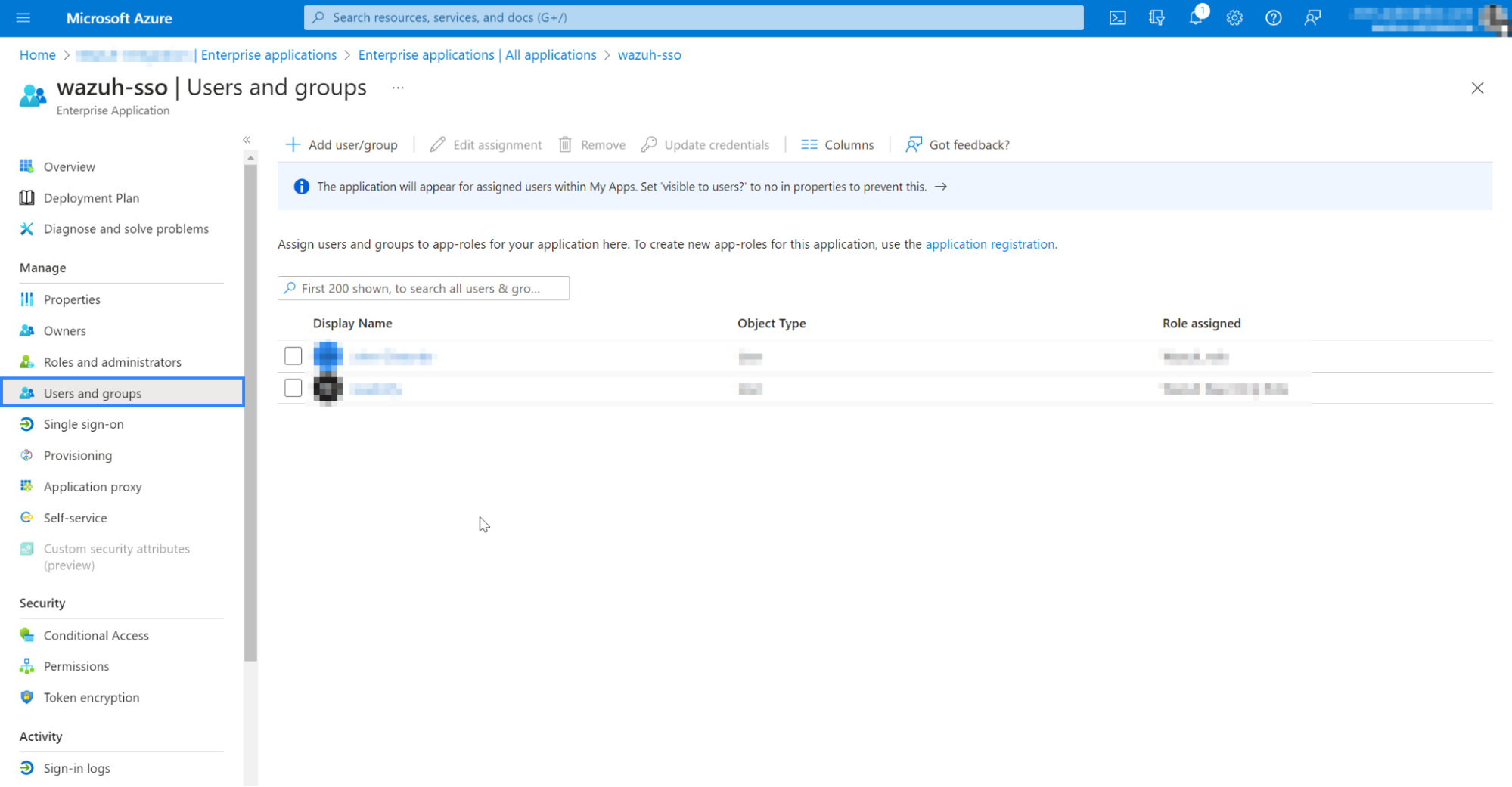
Task: Open the application registration link
Action: pyautogui.click(x=989, y=244)
